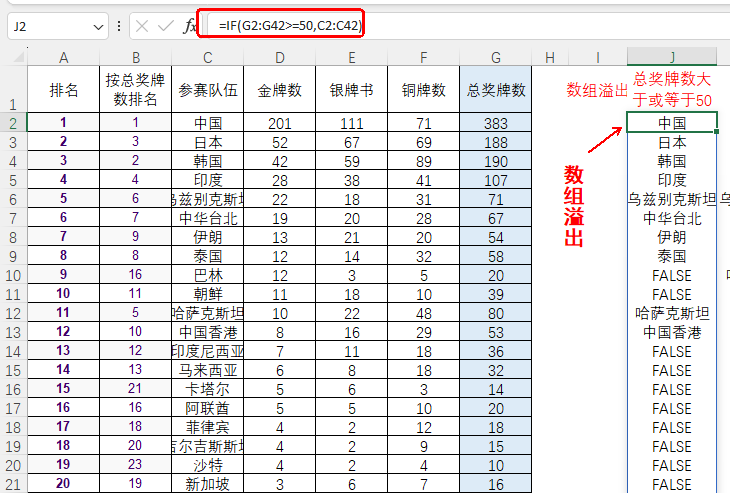Viewport: 730px width, 493px height.
Task: Select cell C16 containing 卡塔尔
Action: pos(208,389)
